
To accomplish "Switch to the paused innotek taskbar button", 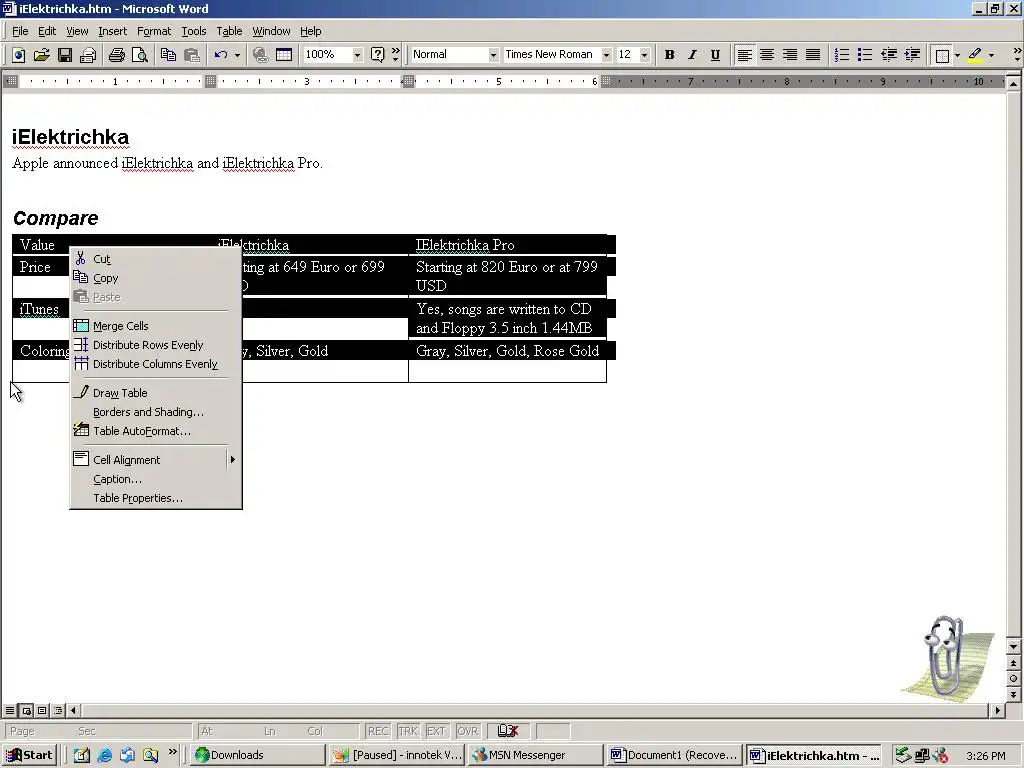I will [396, 755].
